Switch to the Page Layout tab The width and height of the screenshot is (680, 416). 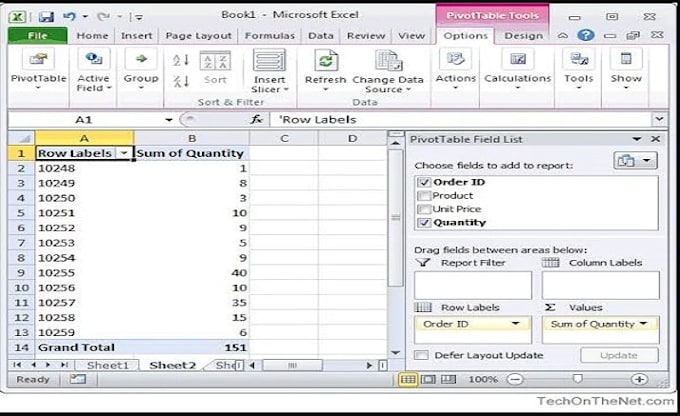pyautogui.click(x=199, y=36)
